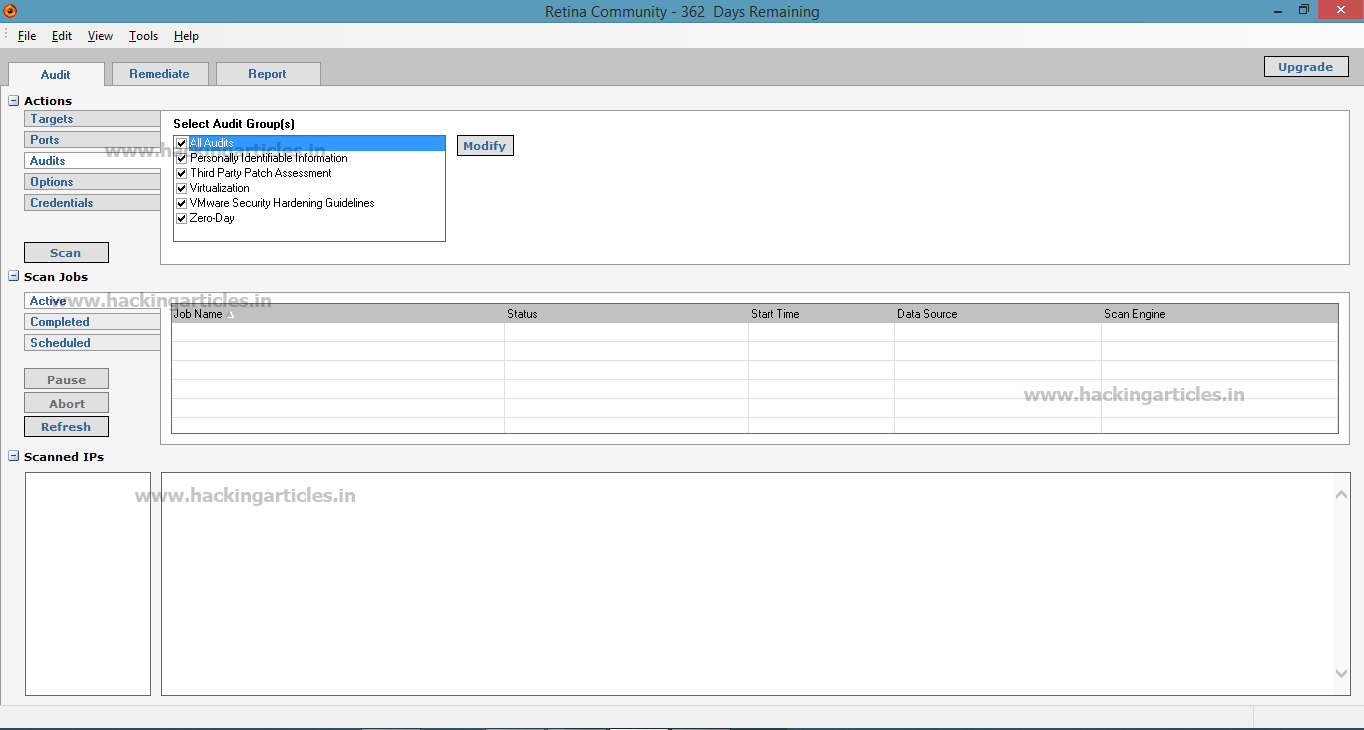
Task: Open the Tools menu
Action: 143,36
